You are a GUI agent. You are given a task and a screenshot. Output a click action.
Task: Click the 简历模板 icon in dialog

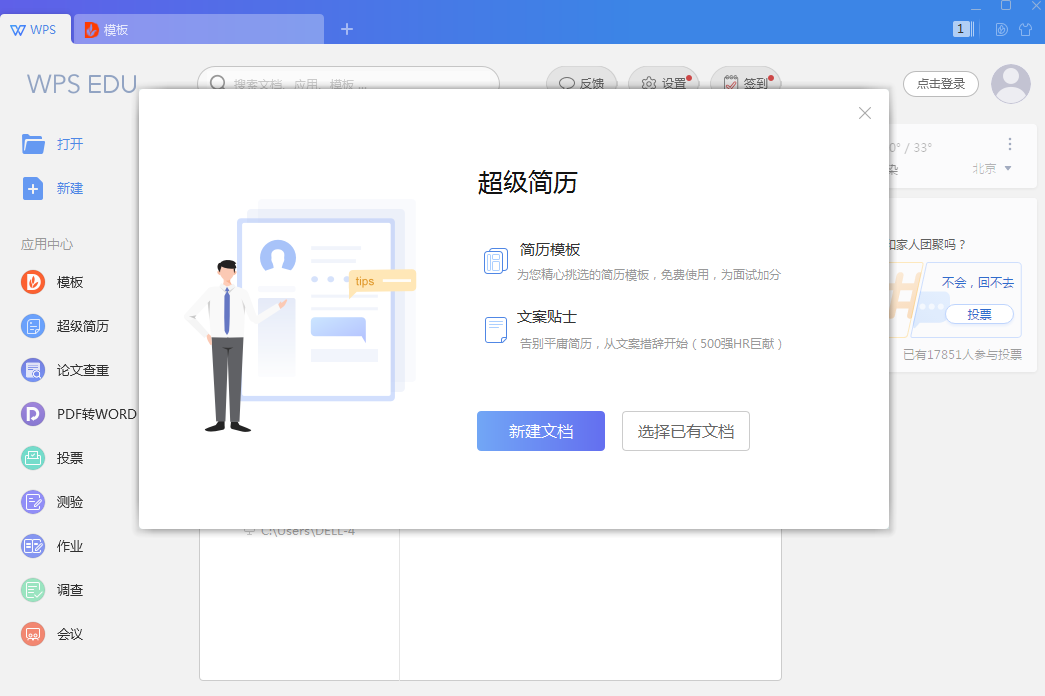[x=496, y=261]
